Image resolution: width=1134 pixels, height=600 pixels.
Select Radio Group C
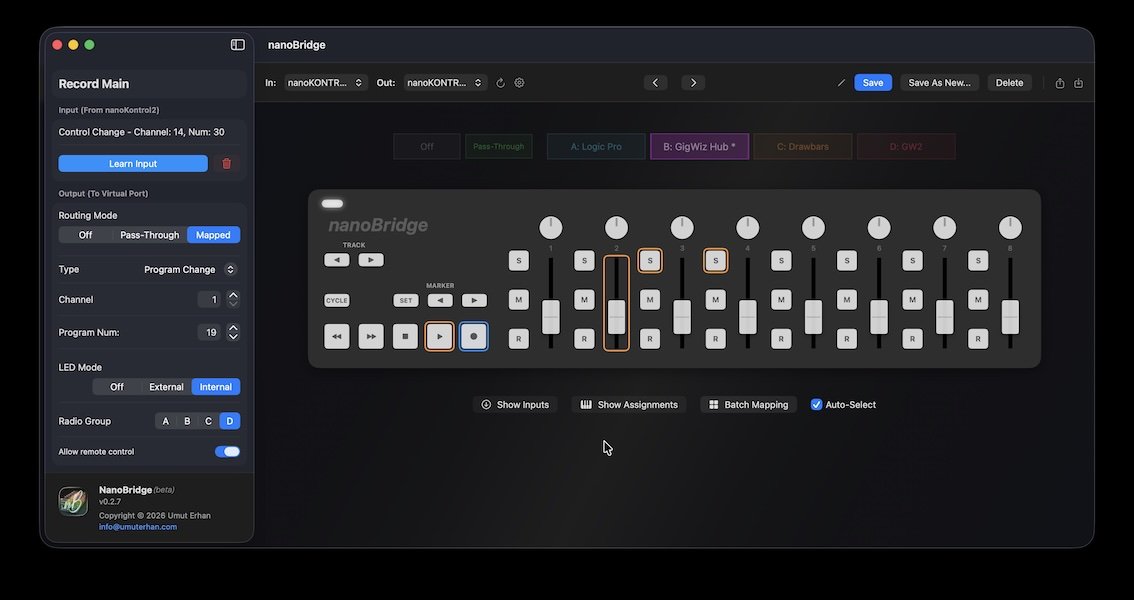click(x=208, y=421)
